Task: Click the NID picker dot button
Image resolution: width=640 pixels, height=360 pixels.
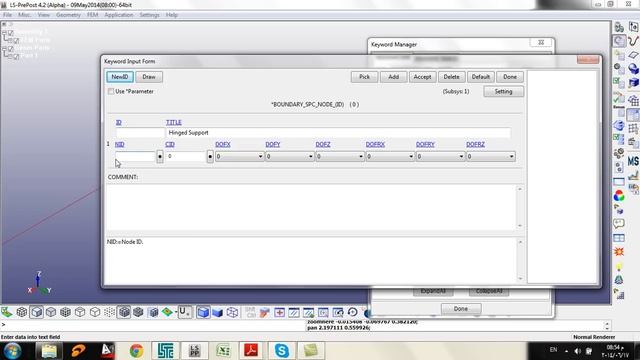Action: coord(160,156)
